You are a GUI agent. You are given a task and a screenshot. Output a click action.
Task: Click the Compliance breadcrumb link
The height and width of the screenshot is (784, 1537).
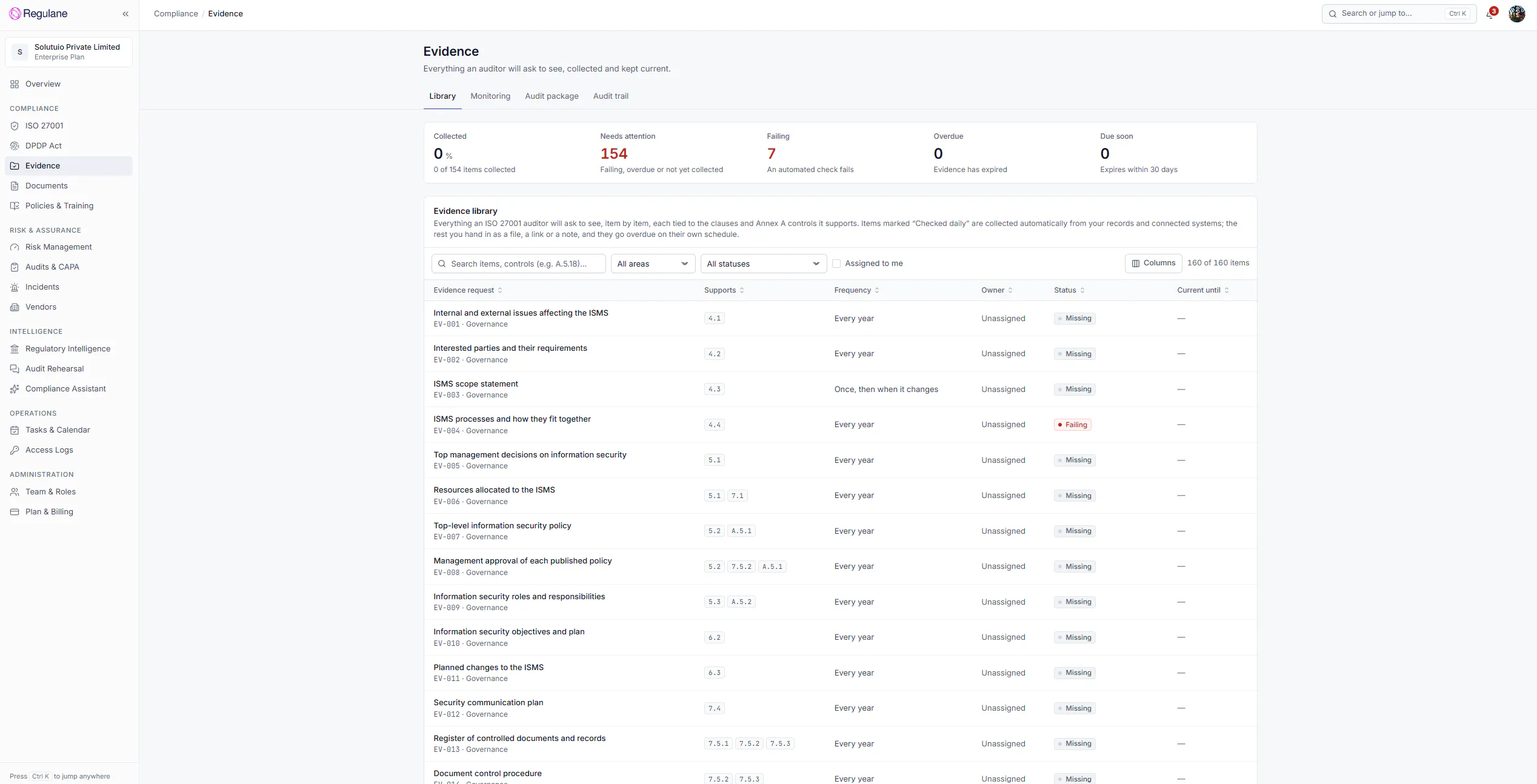click(x=176, y=14)
